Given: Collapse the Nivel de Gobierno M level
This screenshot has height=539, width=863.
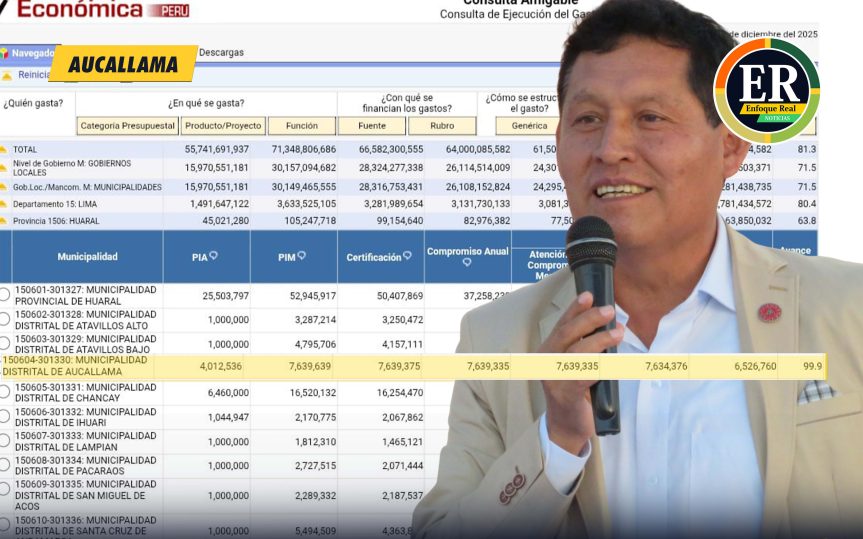Looking at the screenshot, I should (x=4, y=167).
